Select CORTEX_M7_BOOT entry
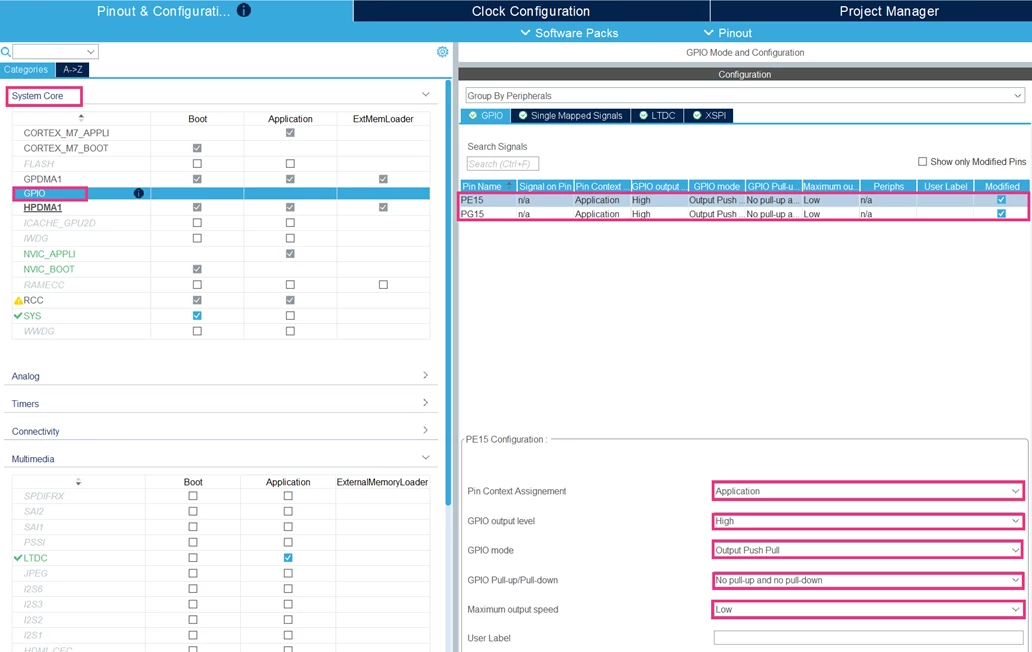Screen dimensions: 1032x652 [x=66, y=148]
